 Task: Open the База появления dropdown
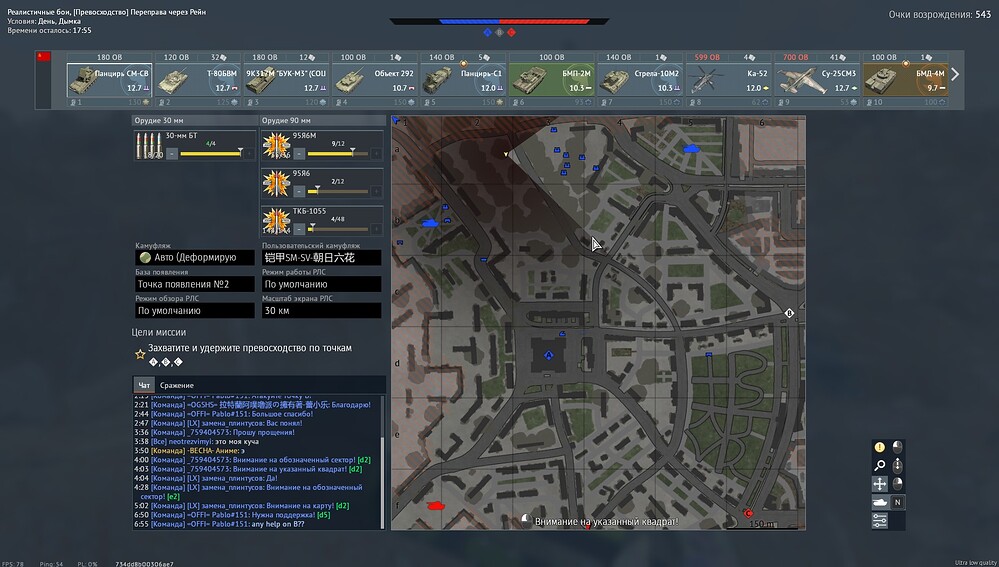point(195,284)
